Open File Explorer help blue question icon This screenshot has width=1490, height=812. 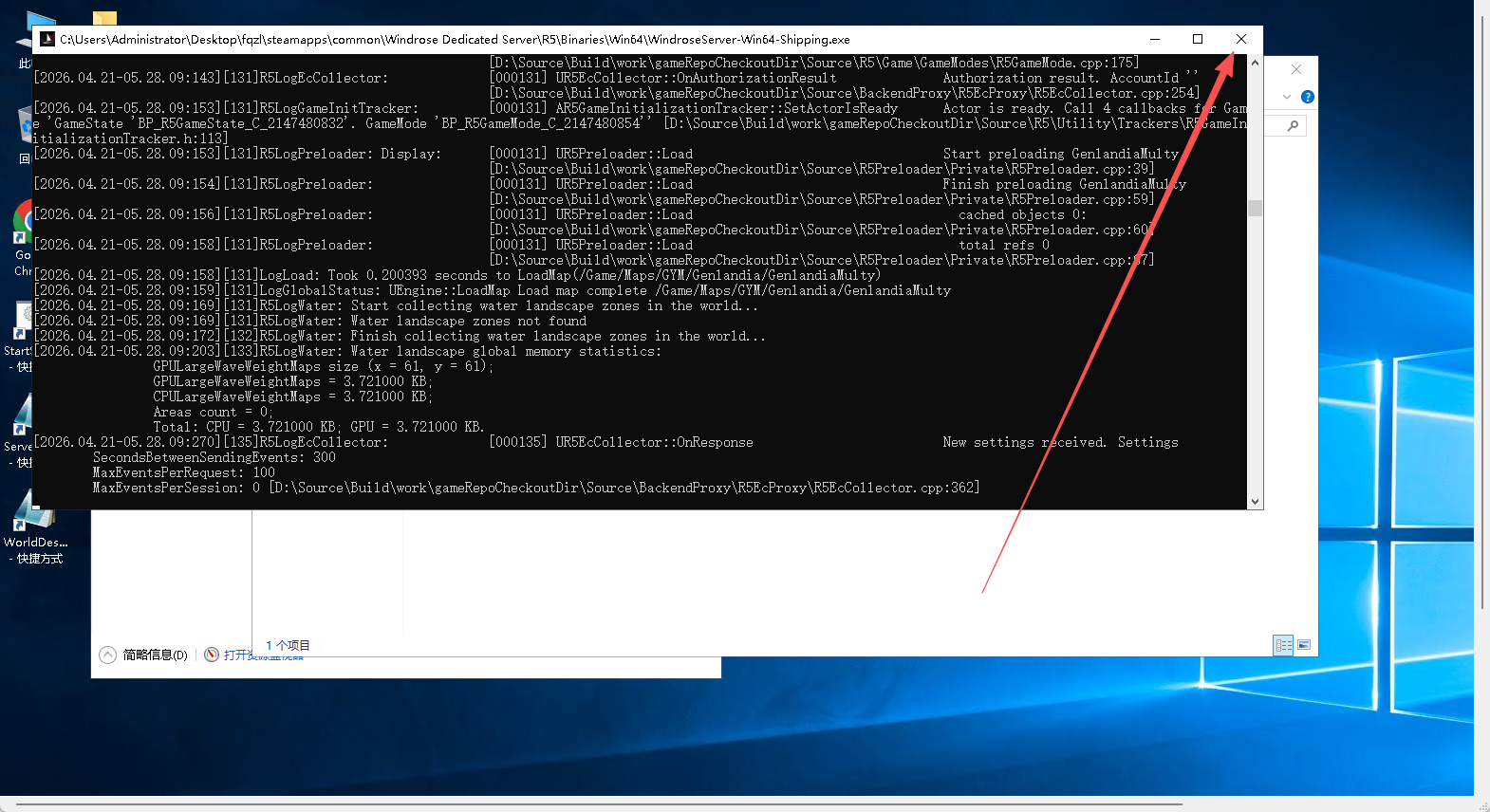pos(1307,97)
